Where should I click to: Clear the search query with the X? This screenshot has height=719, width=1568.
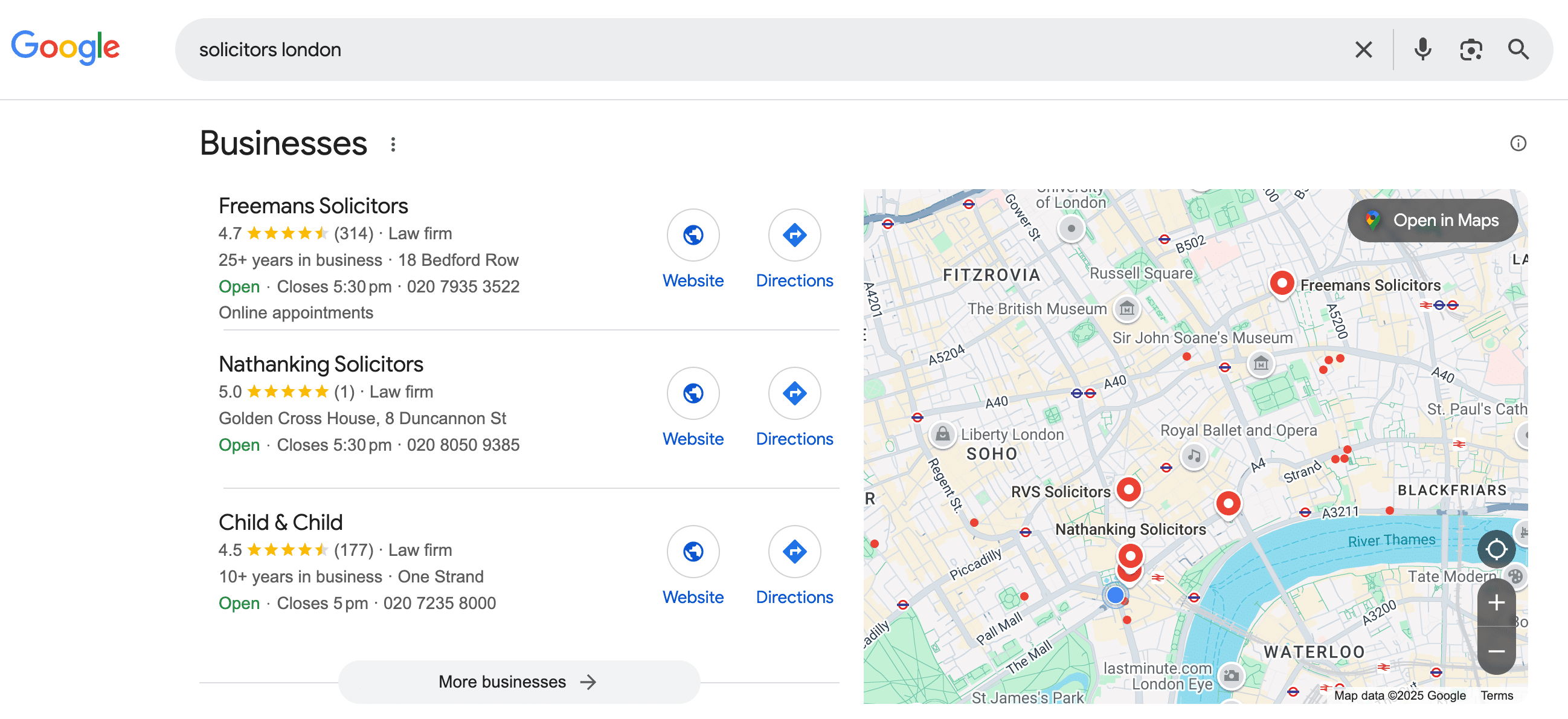point(1363,50)
